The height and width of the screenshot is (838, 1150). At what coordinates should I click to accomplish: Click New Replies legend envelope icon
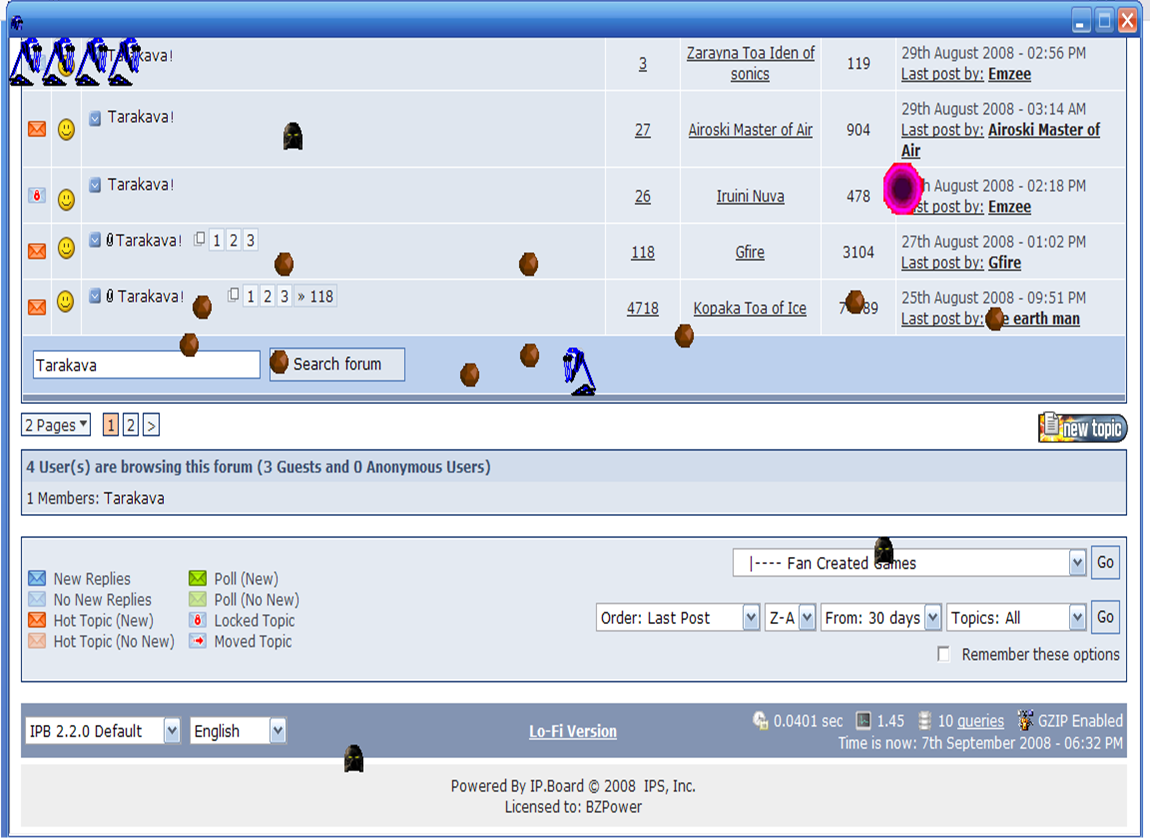pyautogui.click(x=37, y=578)
